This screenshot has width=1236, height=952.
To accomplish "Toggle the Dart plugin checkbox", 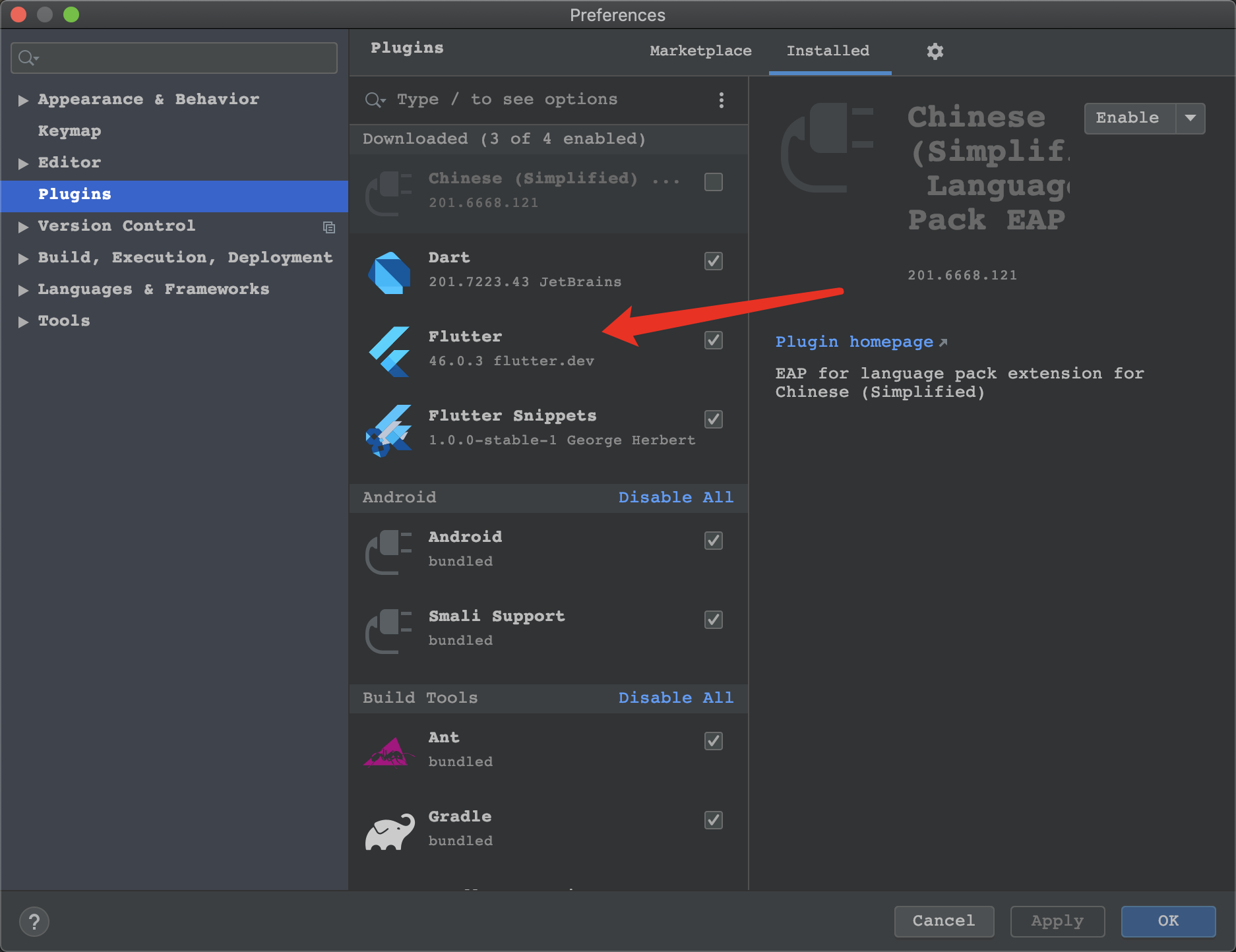I will pyautogui.click(x=714, y=261).
